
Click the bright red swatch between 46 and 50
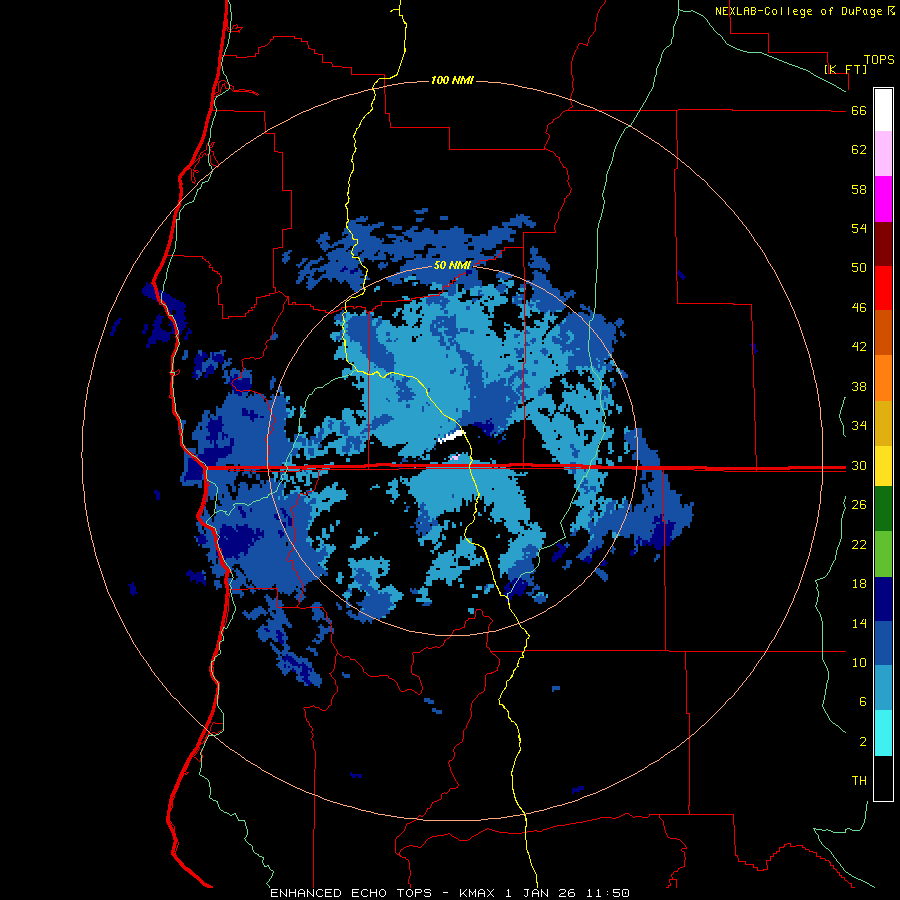[x=883, y=288]
